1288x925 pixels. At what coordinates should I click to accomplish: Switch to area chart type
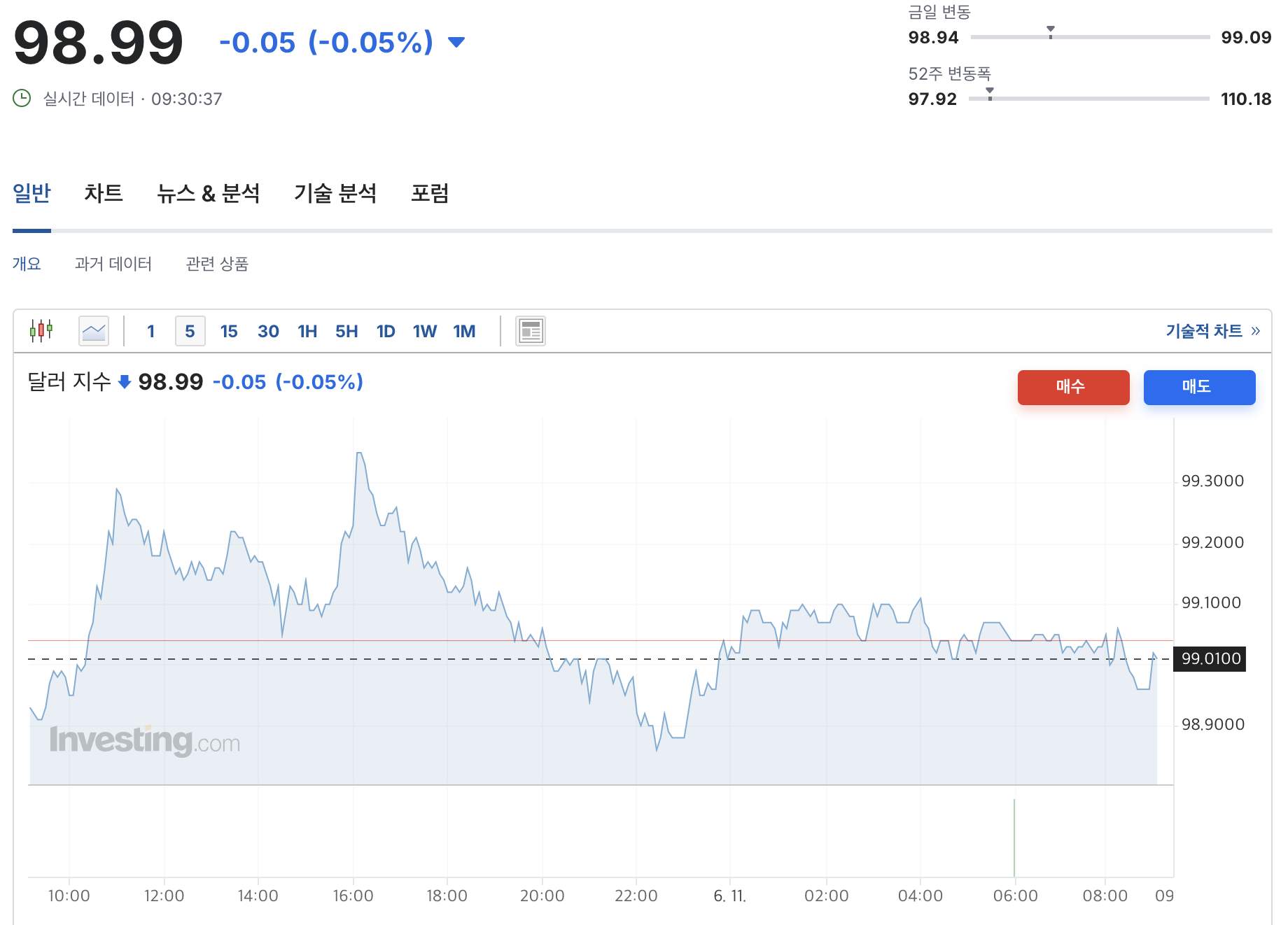[94, 331]
